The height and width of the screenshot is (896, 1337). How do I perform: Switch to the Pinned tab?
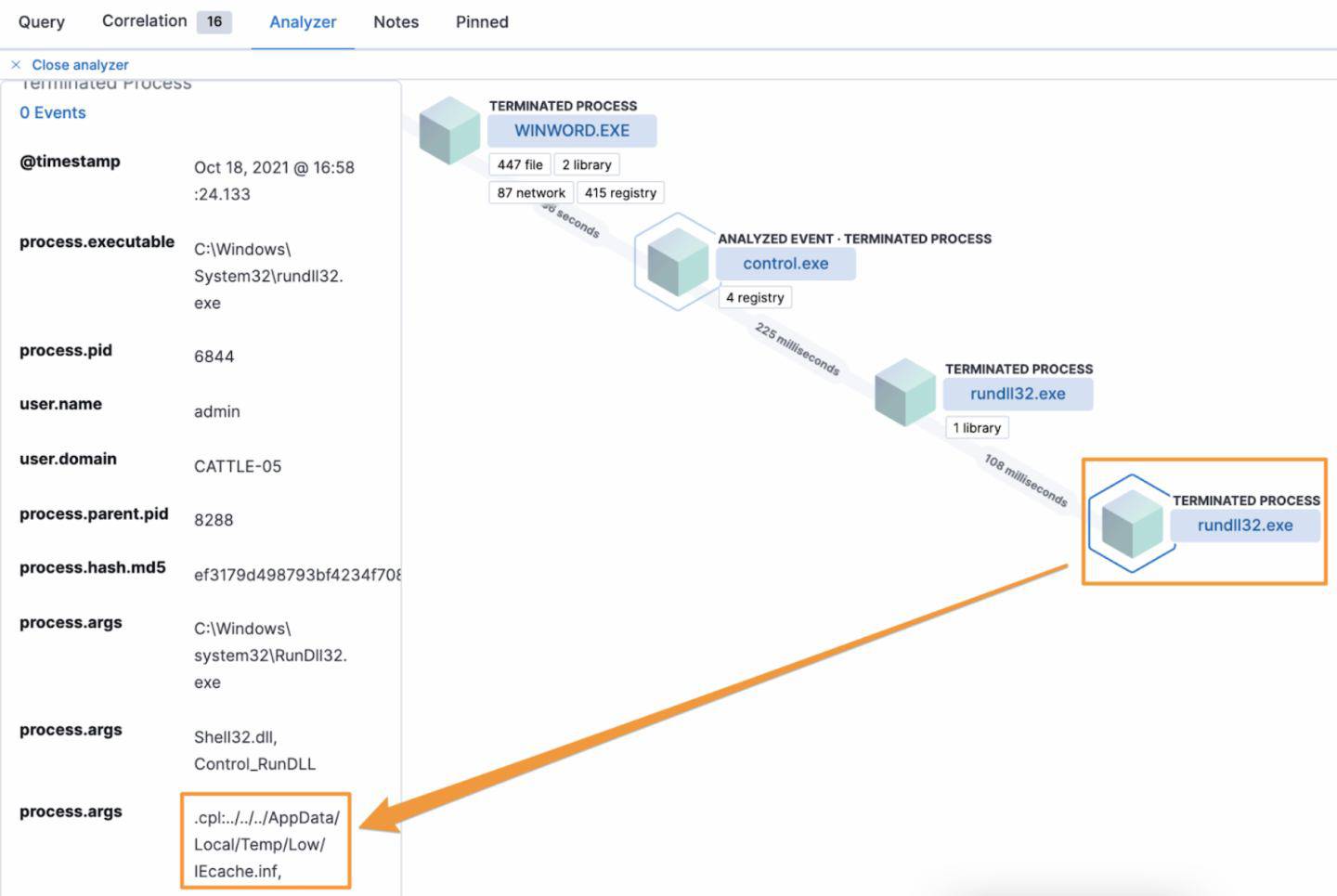[481, 21]
